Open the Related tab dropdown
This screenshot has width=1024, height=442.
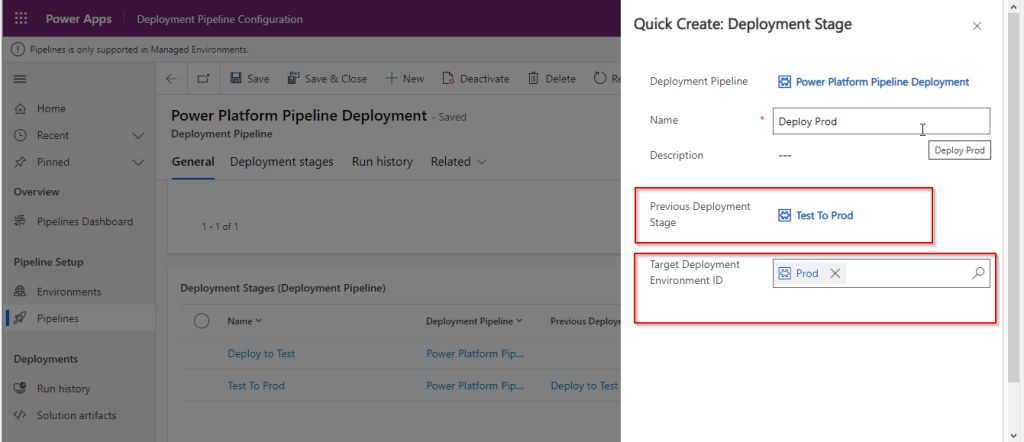click(x=458, y=162)
